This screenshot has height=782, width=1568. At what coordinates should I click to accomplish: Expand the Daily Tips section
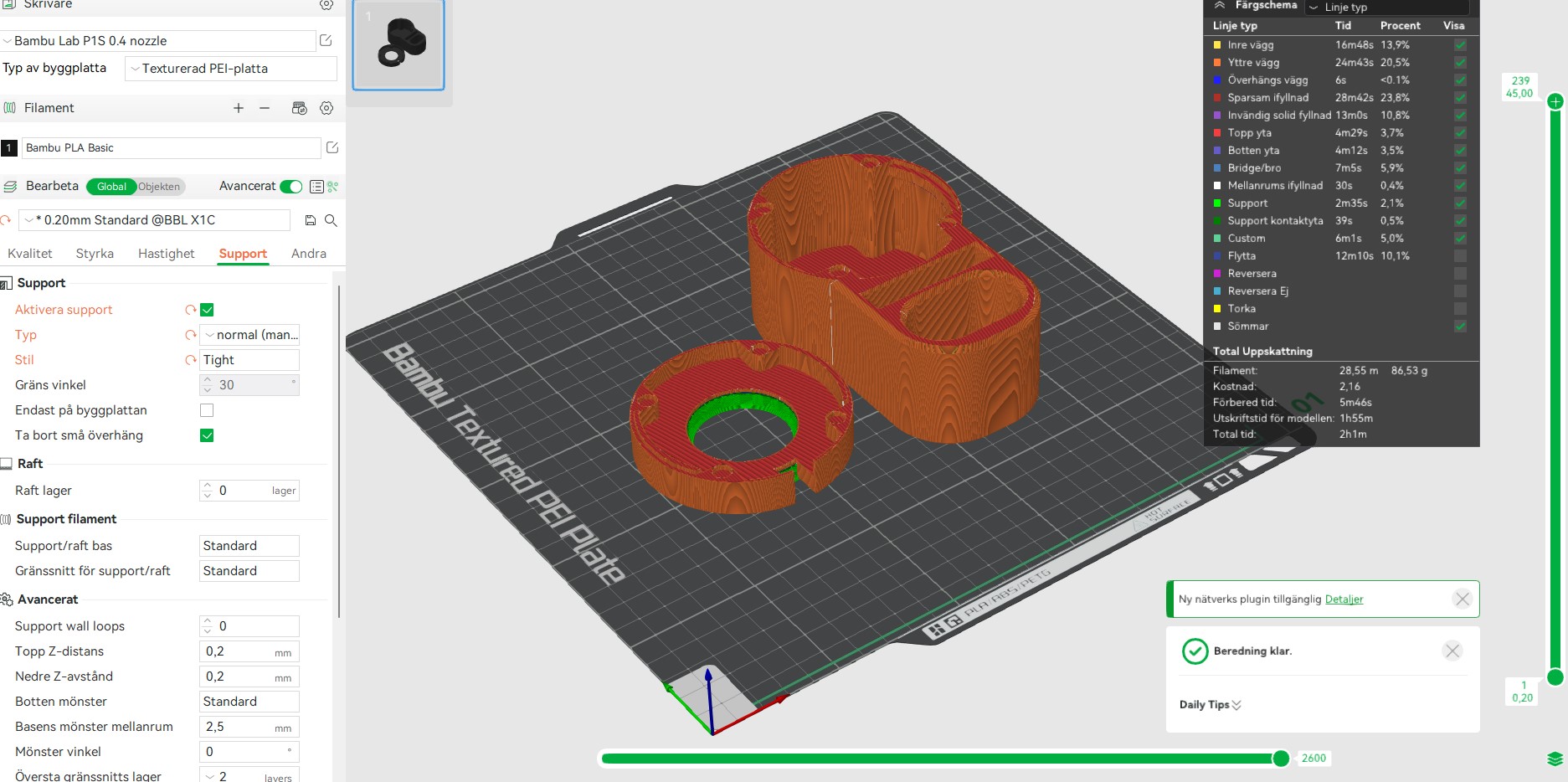pyautogui.click(x=1211, y=705)
